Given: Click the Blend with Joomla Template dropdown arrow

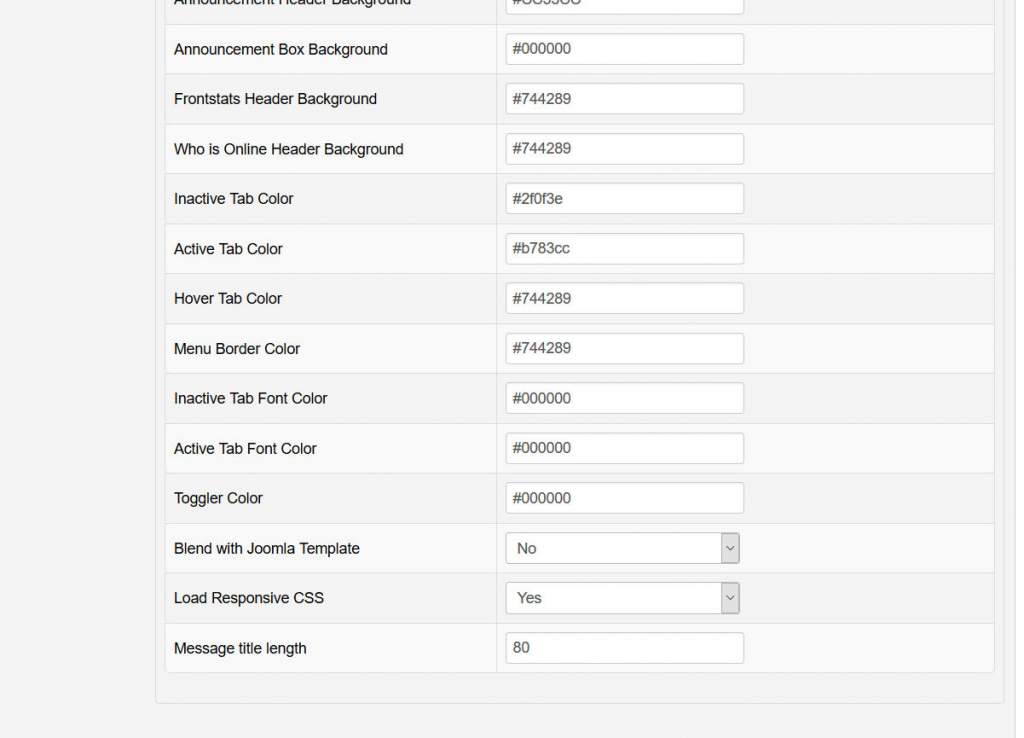Looking at the screenshot, I should [730, 548].
